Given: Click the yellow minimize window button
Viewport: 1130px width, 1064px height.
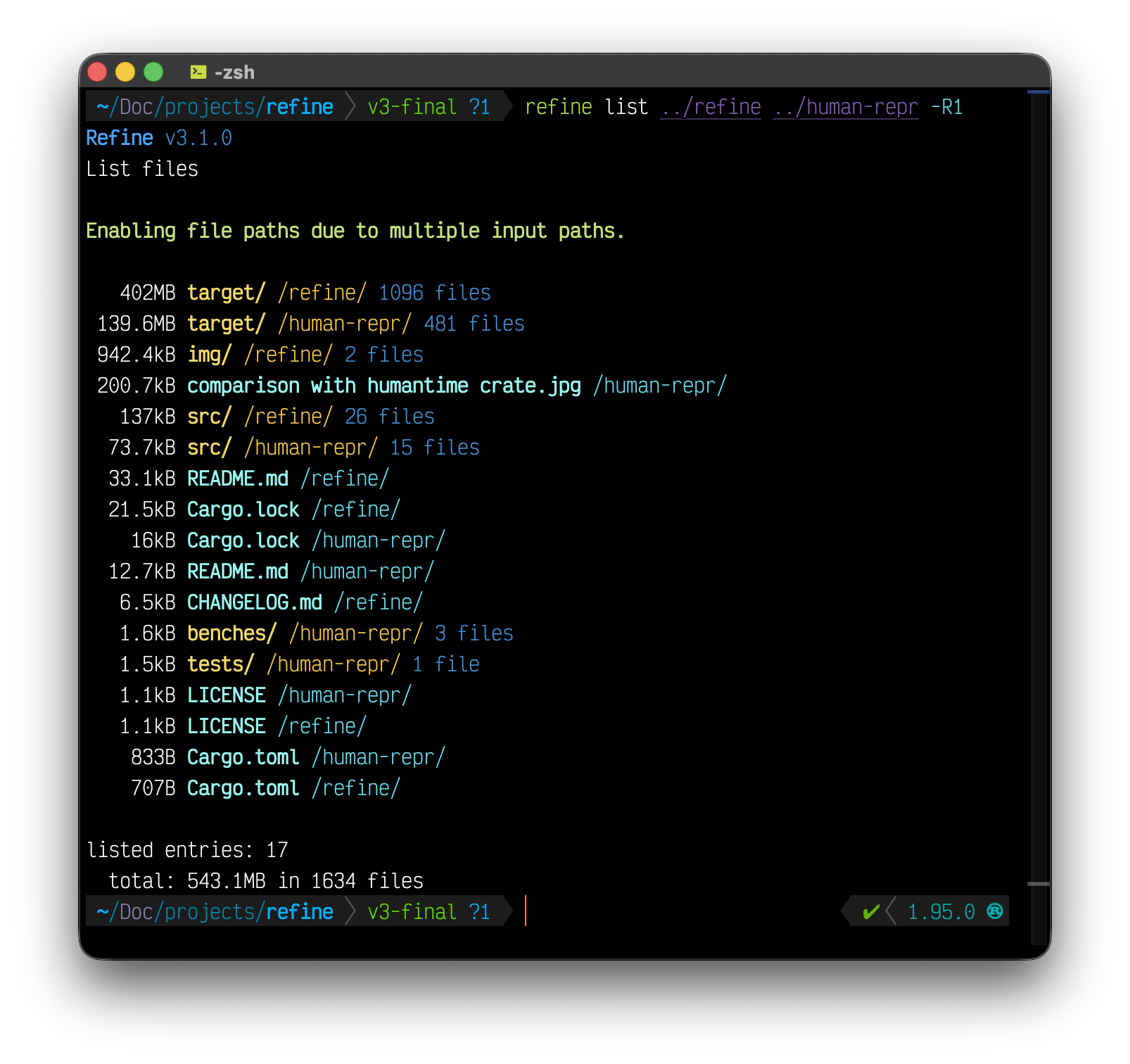Looking at the screenshot, I should pos(125,72).
